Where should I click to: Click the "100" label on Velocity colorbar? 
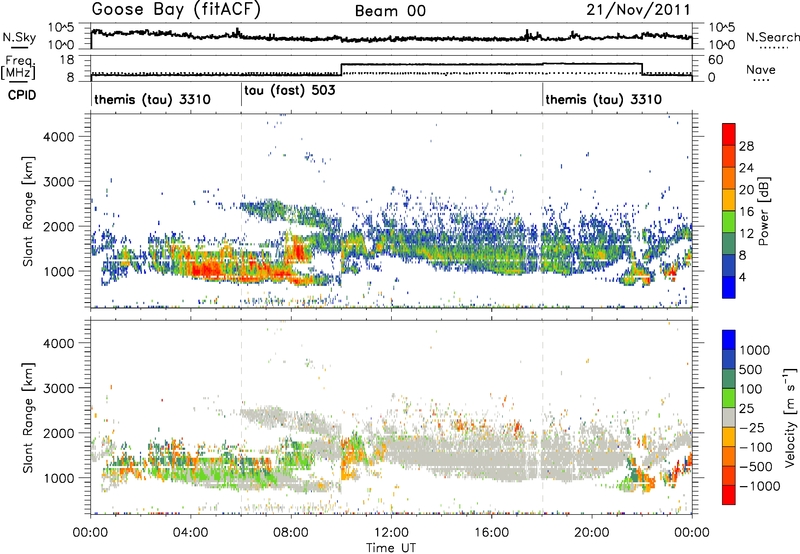click(x=751, y=389)
